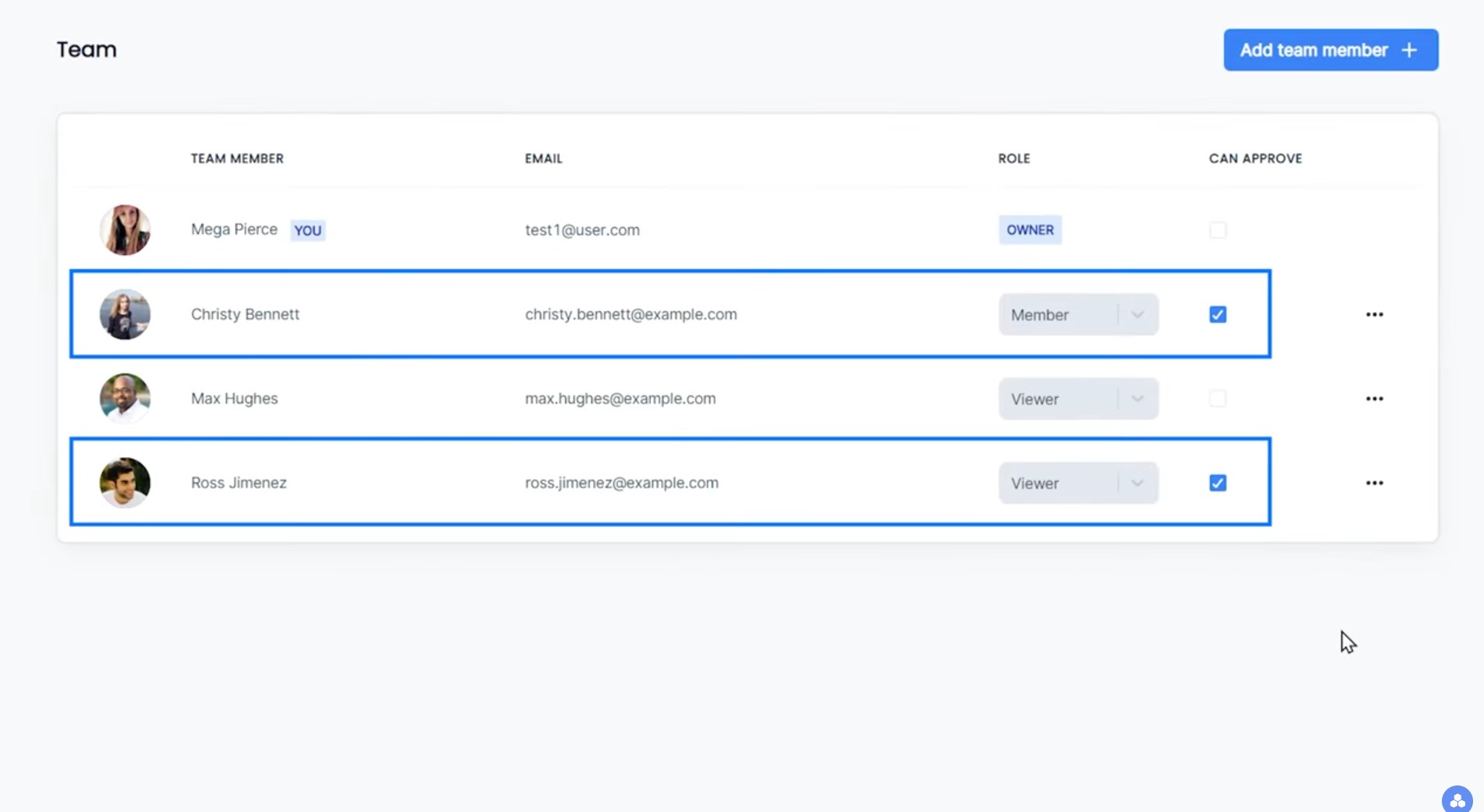Click the round help widget icon in the corner
The width and height of the screenshot is (1484, 812).
[1457, 800]
